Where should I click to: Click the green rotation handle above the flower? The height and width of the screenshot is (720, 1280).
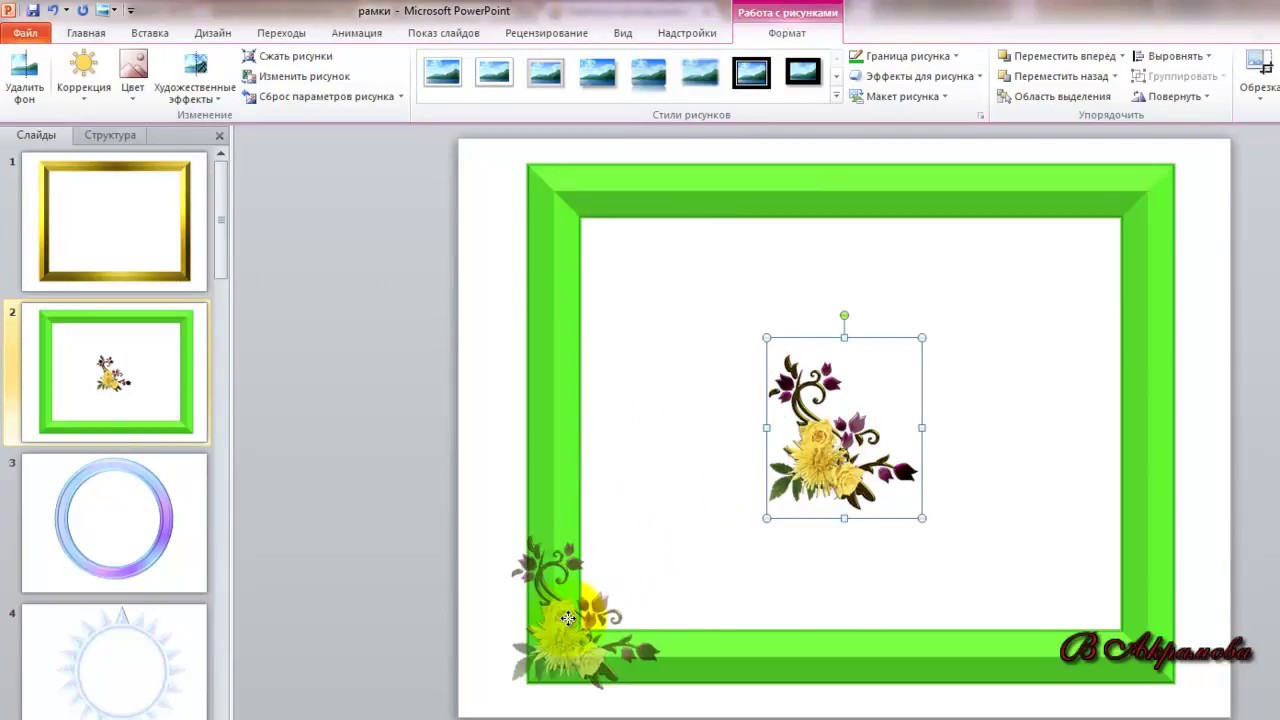click(x=844, y=316)
